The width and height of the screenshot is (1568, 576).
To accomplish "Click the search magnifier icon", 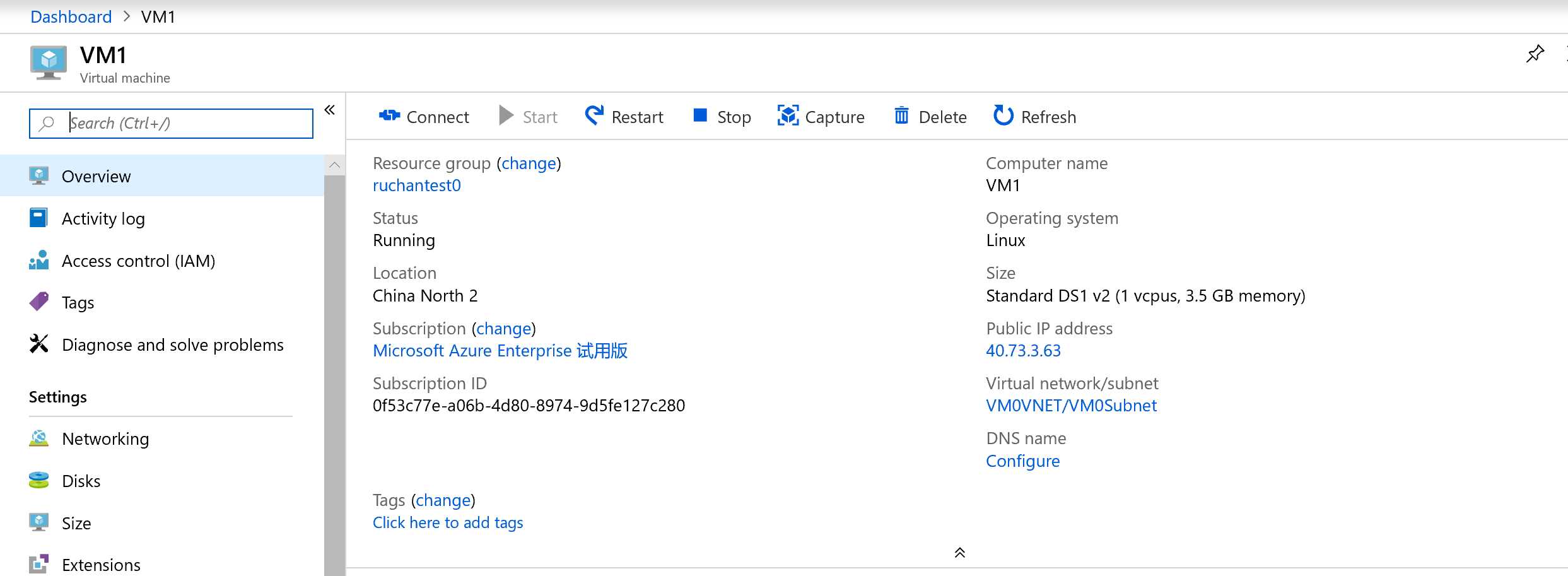I will pos(47,124).
